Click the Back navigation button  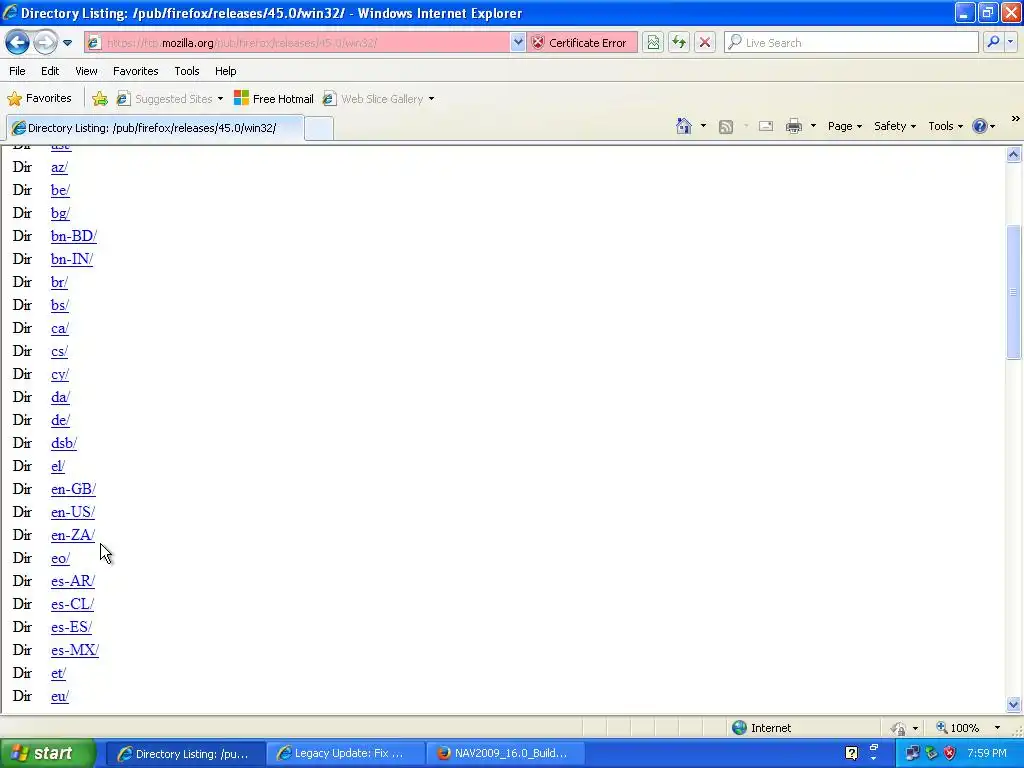(x=18, y=43)
